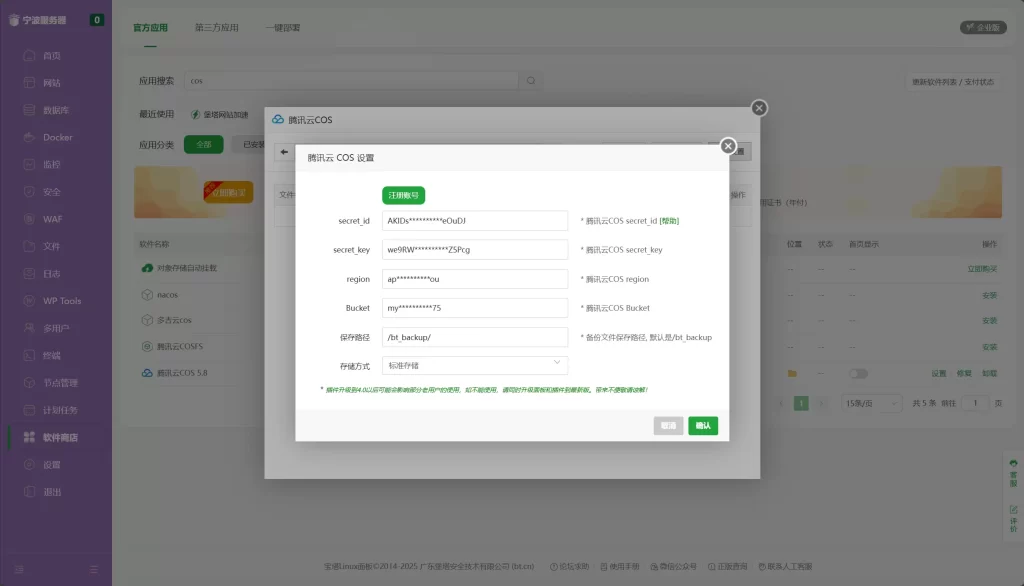Click the back arrow in 腾讯云COS window

[285, 152]
